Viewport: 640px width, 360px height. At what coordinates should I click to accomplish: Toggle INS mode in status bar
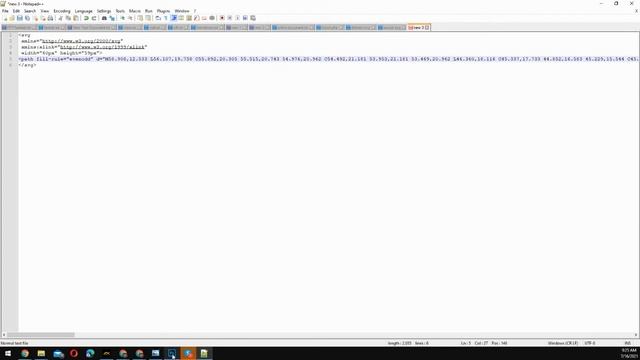[x=628, y=343]
